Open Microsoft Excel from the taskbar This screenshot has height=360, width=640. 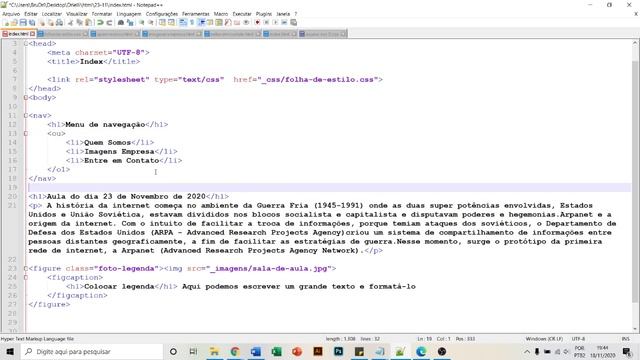point(276,351)
